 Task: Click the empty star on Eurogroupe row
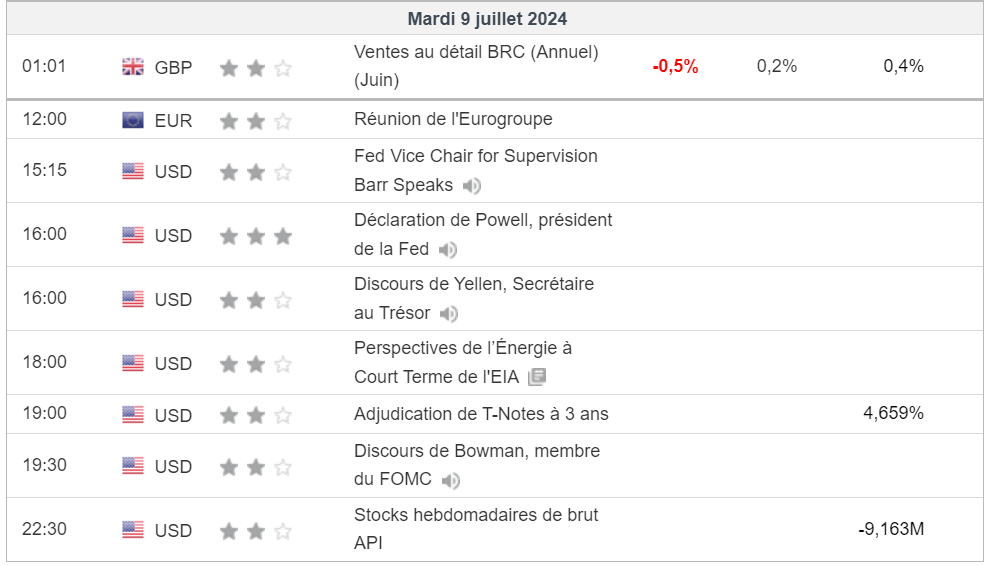tap(283, 121)
